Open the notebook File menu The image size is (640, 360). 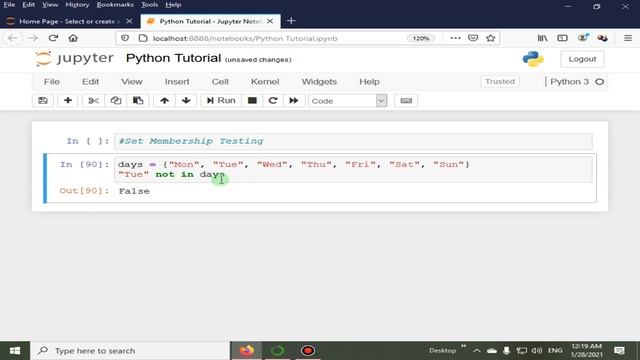(52, 82)
